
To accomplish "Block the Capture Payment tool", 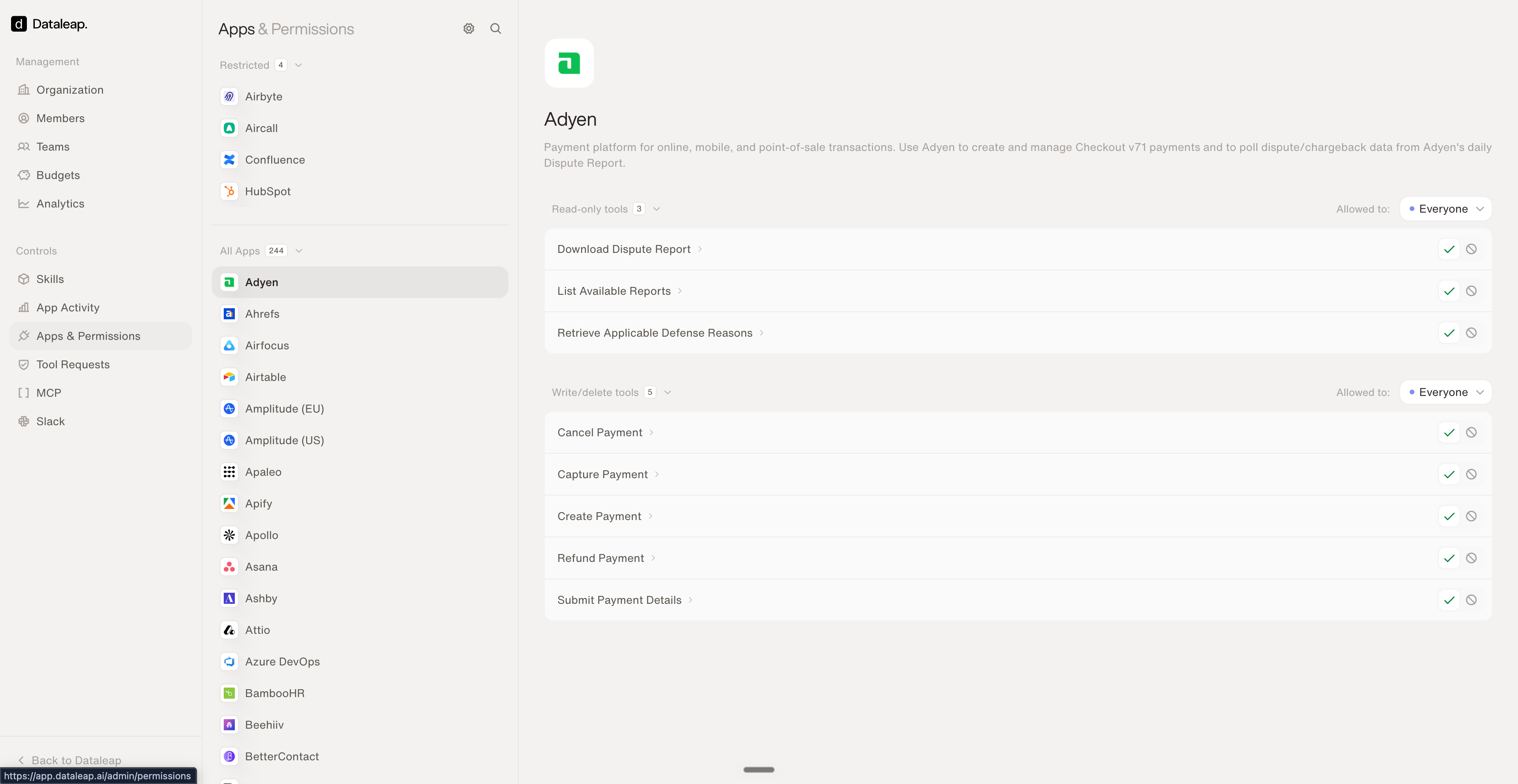I will point(1471,474).
